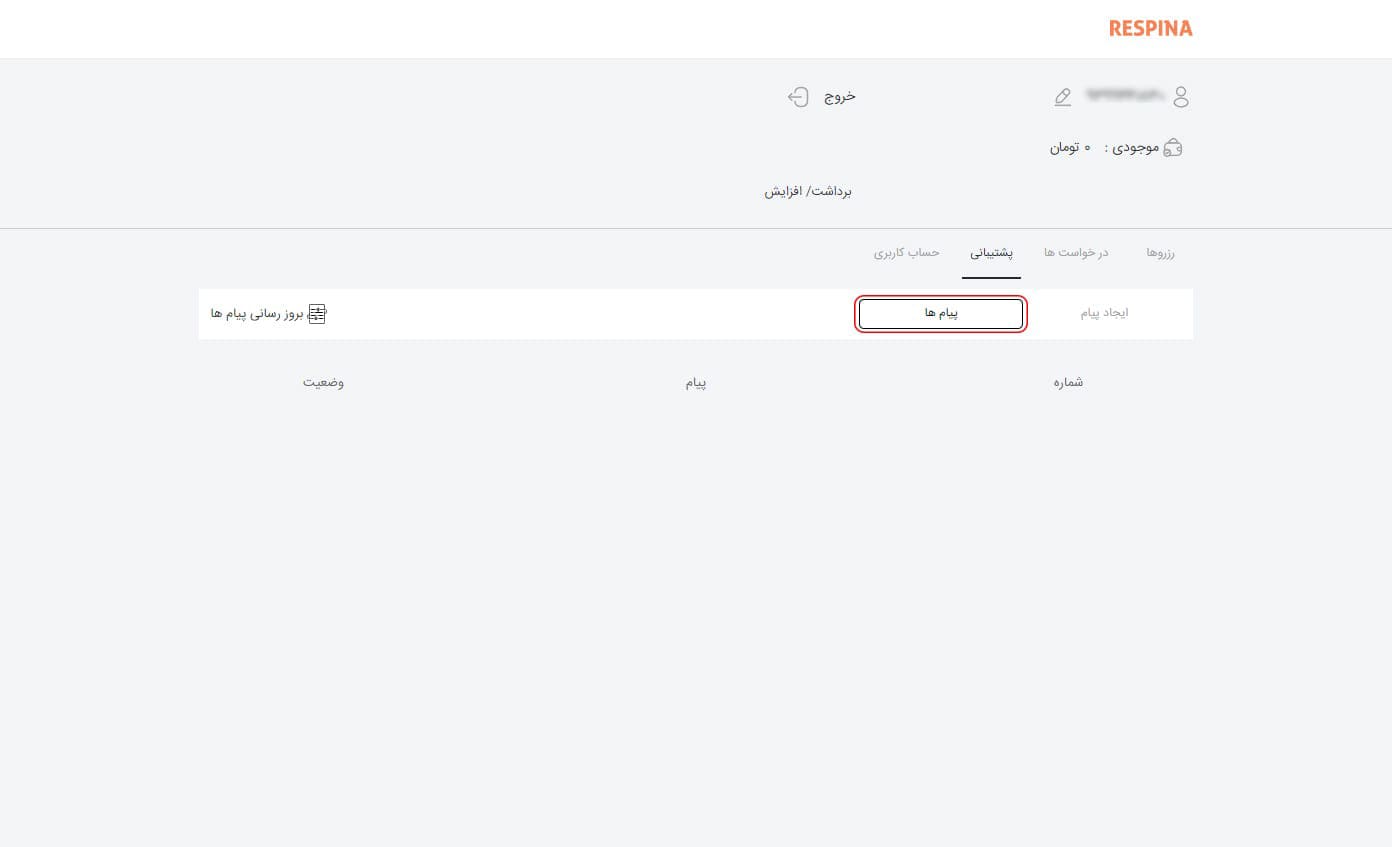Open the برداشت/ افزایش balance link

808,191
